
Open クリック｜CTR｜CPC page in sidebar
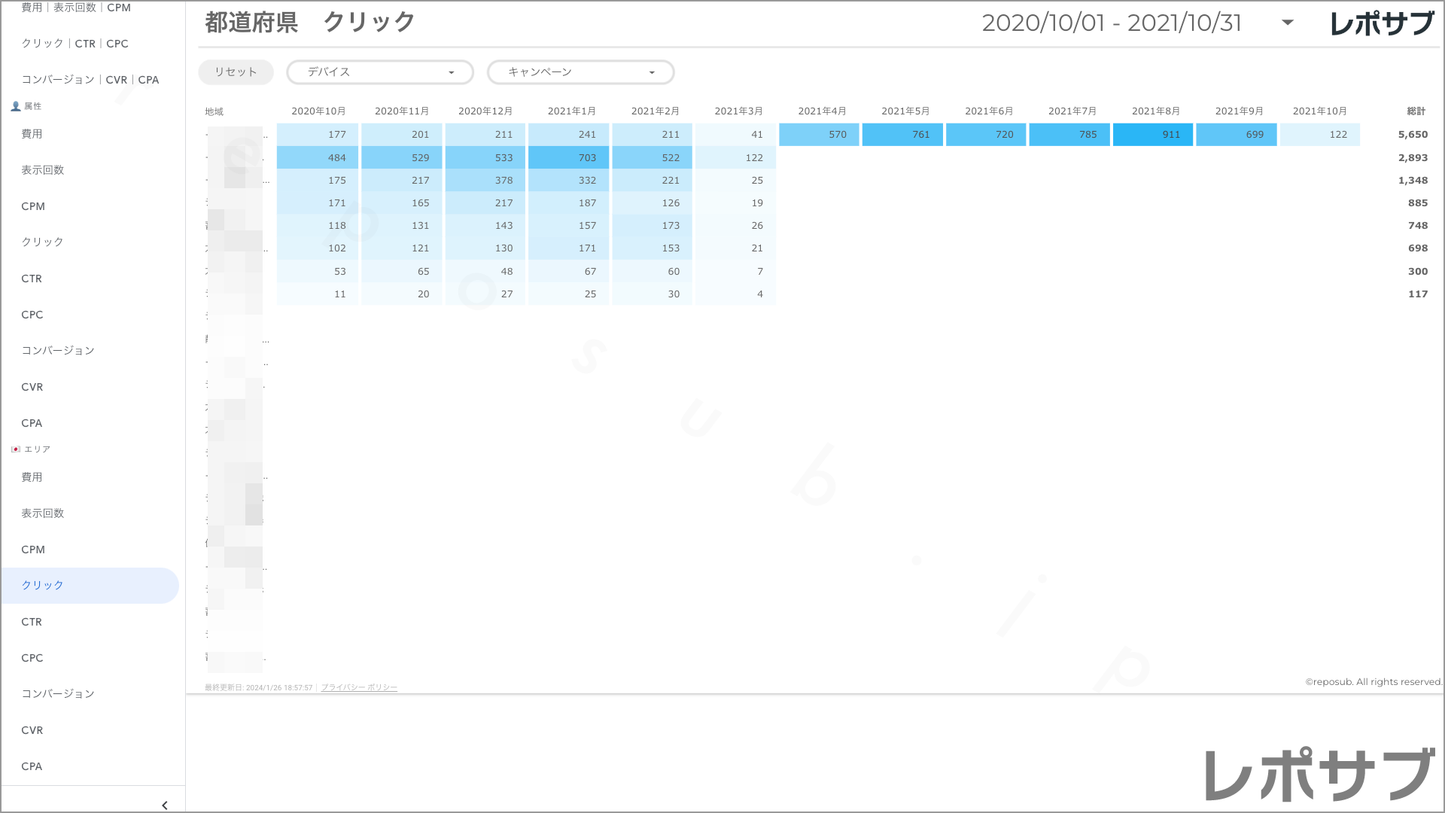click(75, 44)
